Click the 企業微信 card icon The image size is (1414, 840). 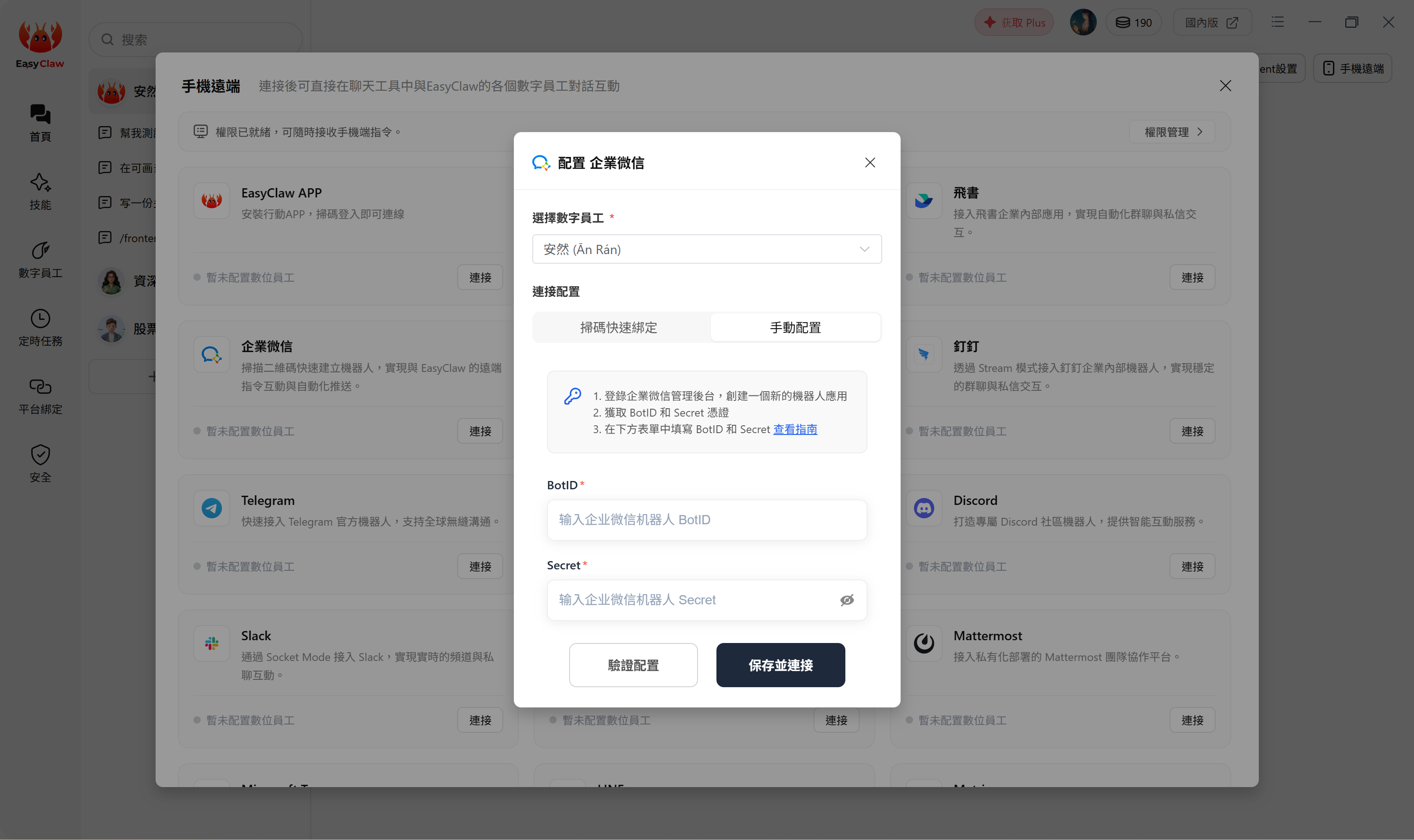coord(211,354)
